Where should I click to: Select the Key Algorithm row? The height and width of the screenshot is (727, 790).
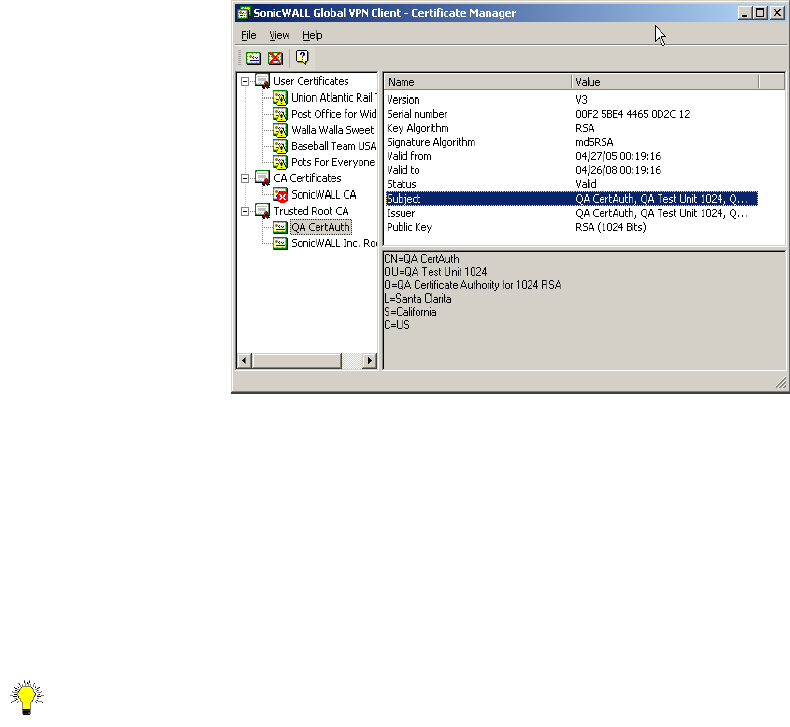(572, 128)
